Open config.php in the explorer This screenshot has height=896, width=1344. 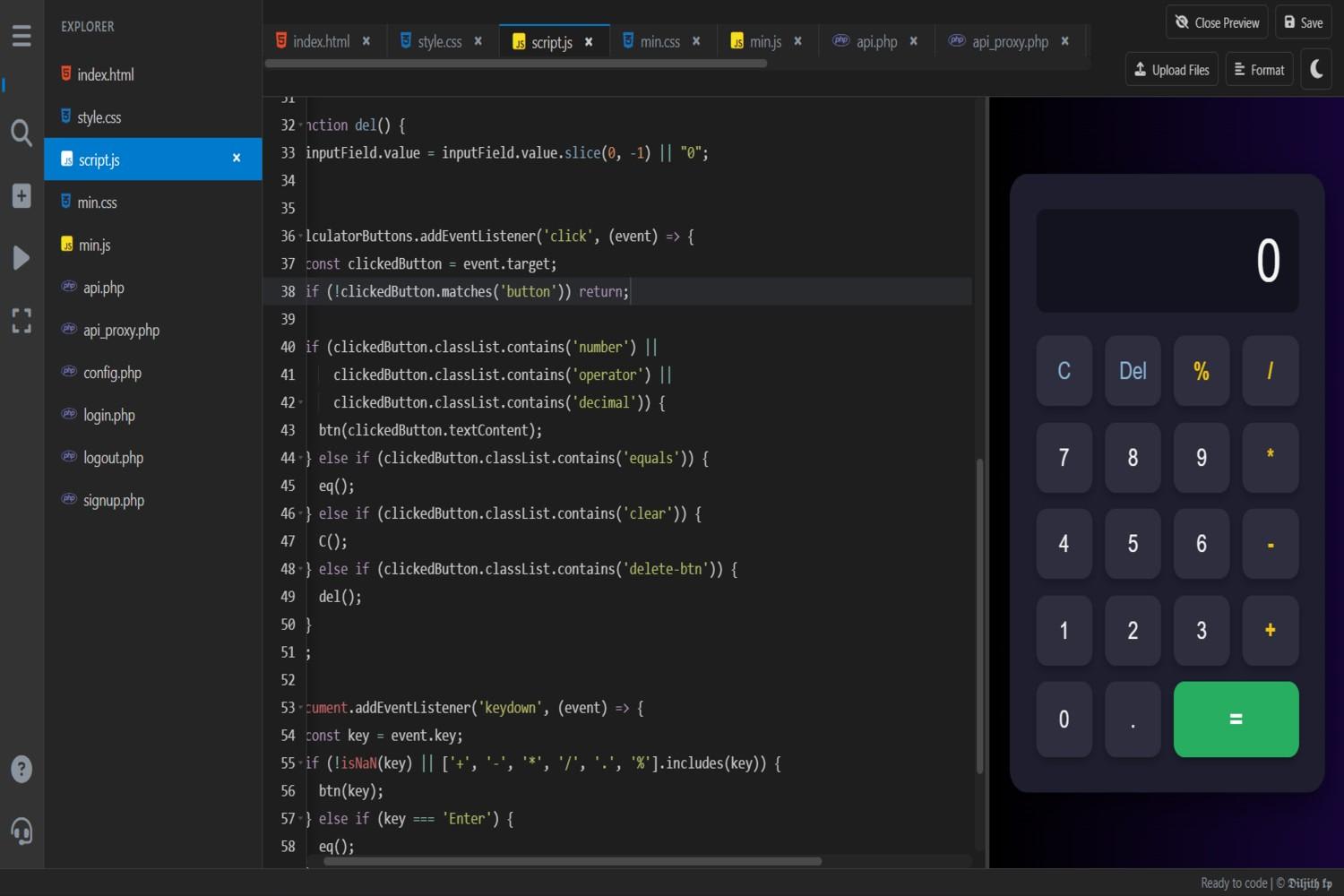coord(153,373)
